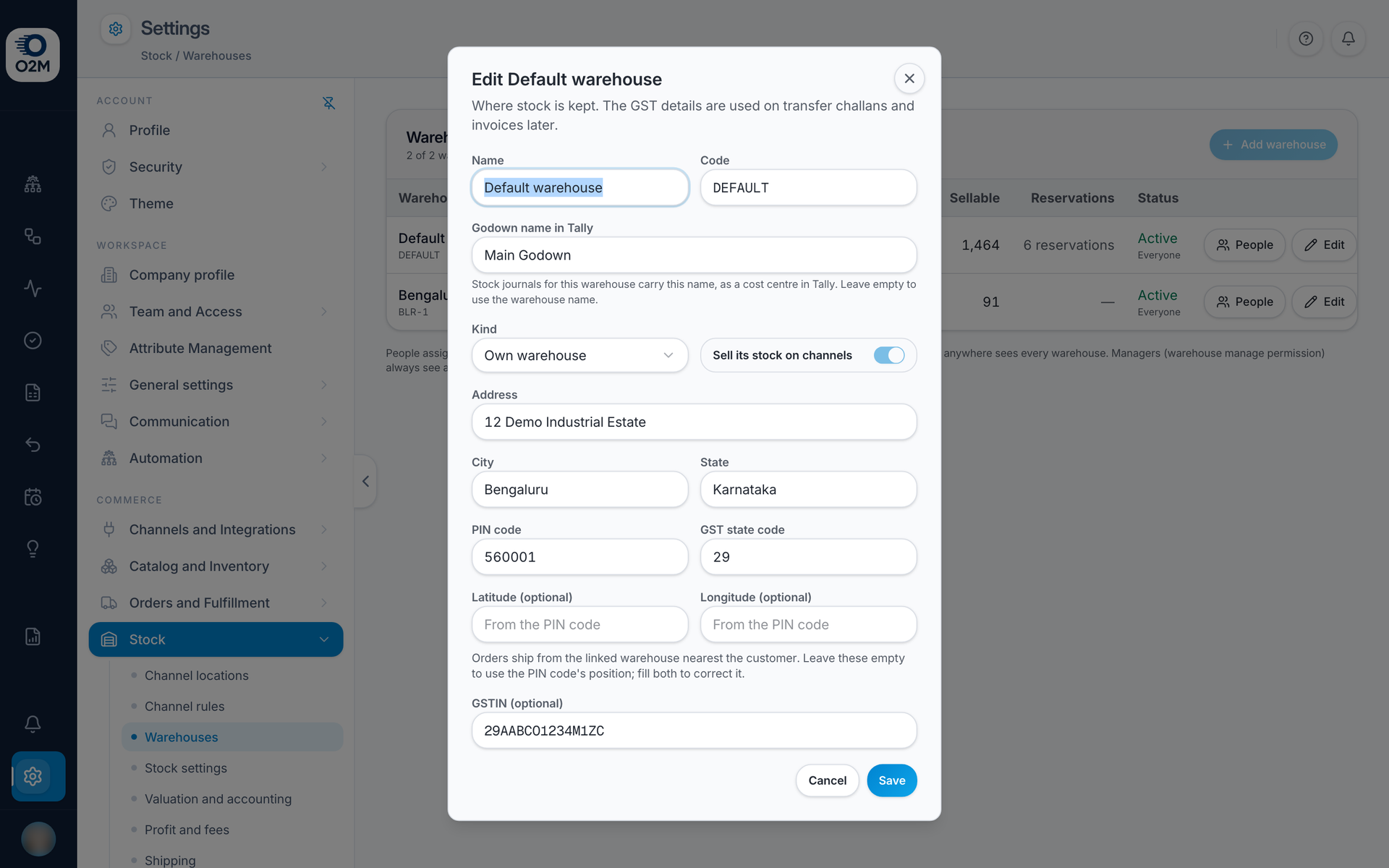Open the document icon in left rail

pyautogui.click(x=33, y=393)
